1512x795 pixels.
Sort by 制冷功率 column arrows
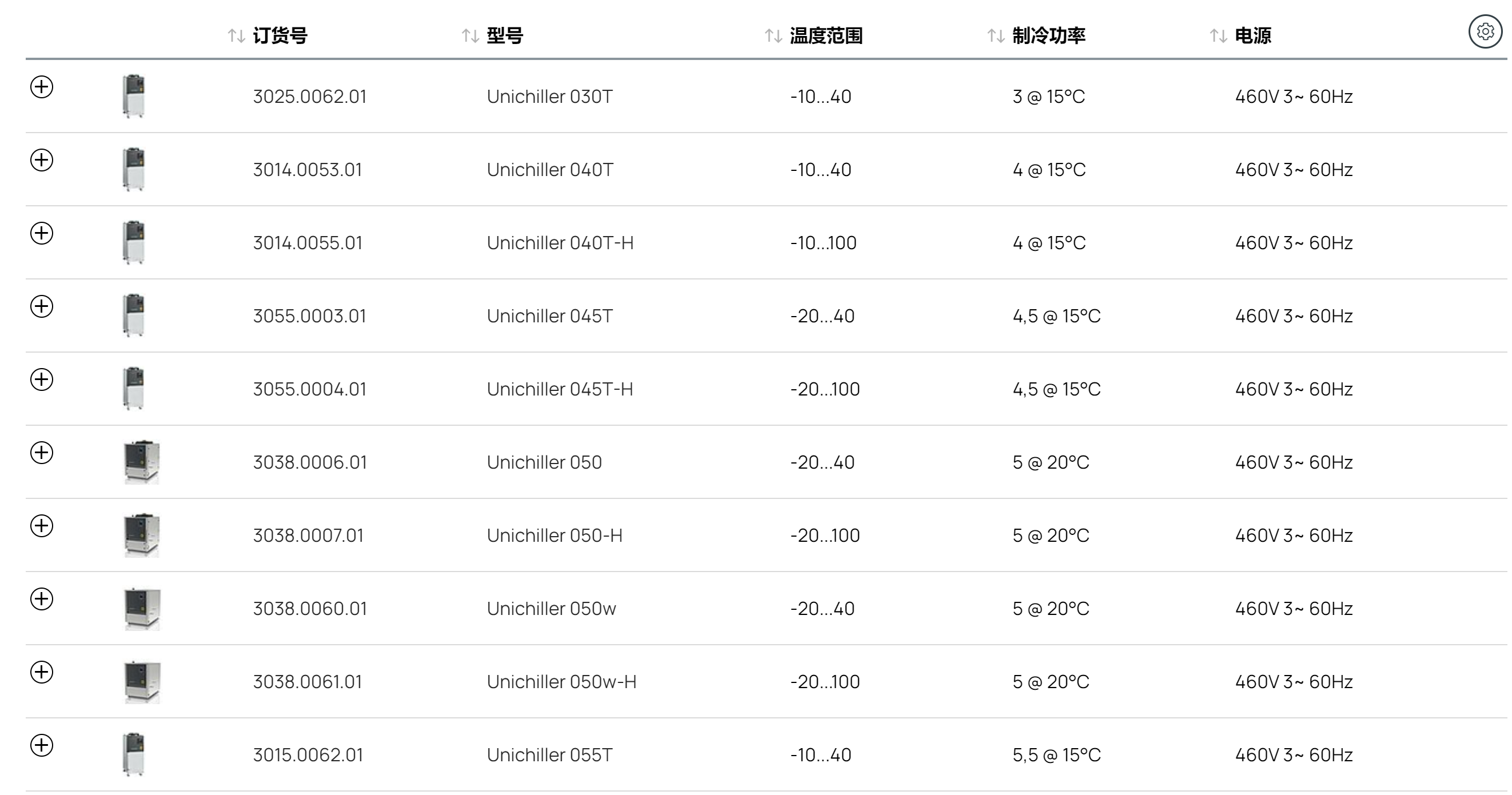point(995,36)
